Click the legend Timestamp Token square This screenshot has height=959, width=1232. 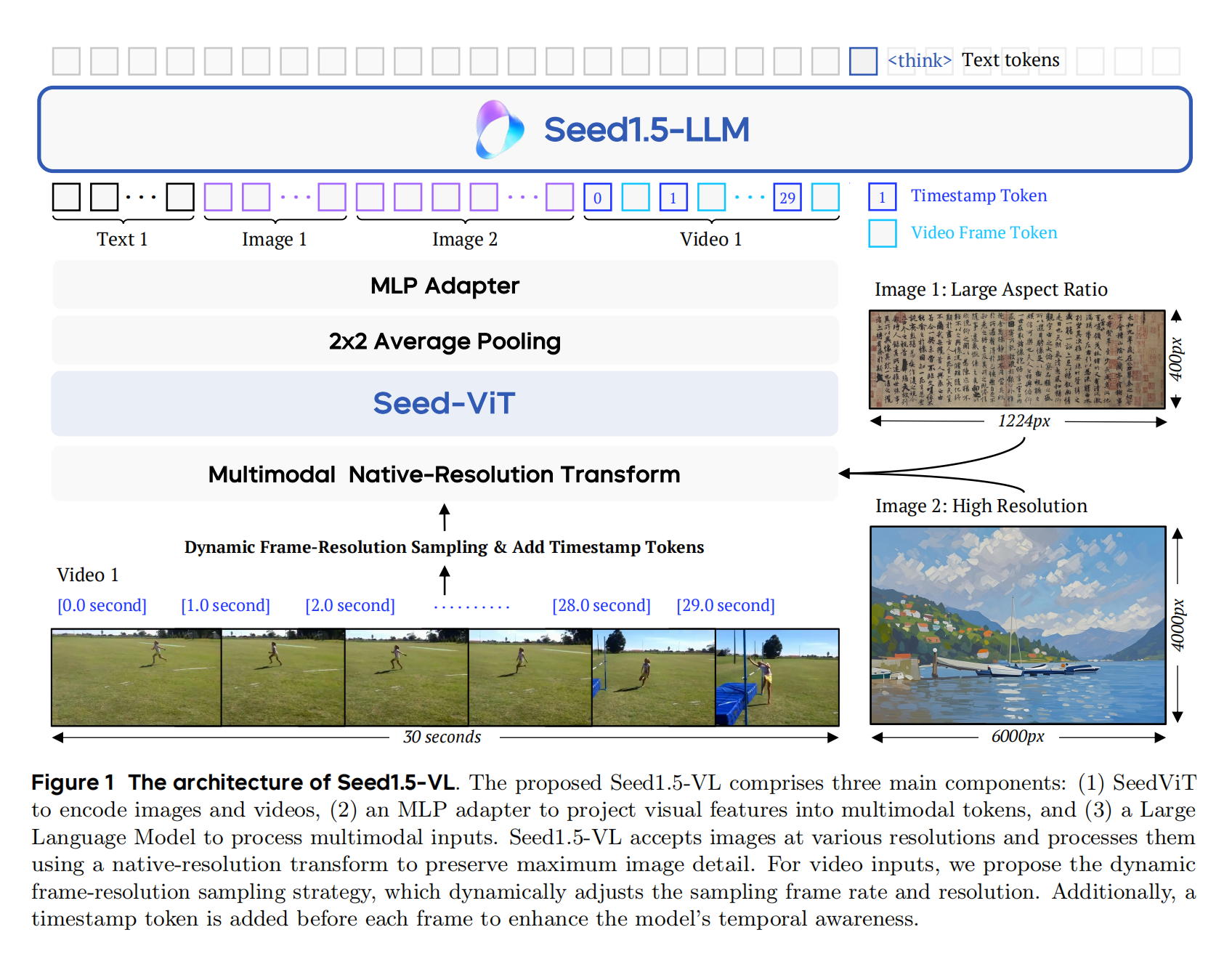(x=883, y=197)
